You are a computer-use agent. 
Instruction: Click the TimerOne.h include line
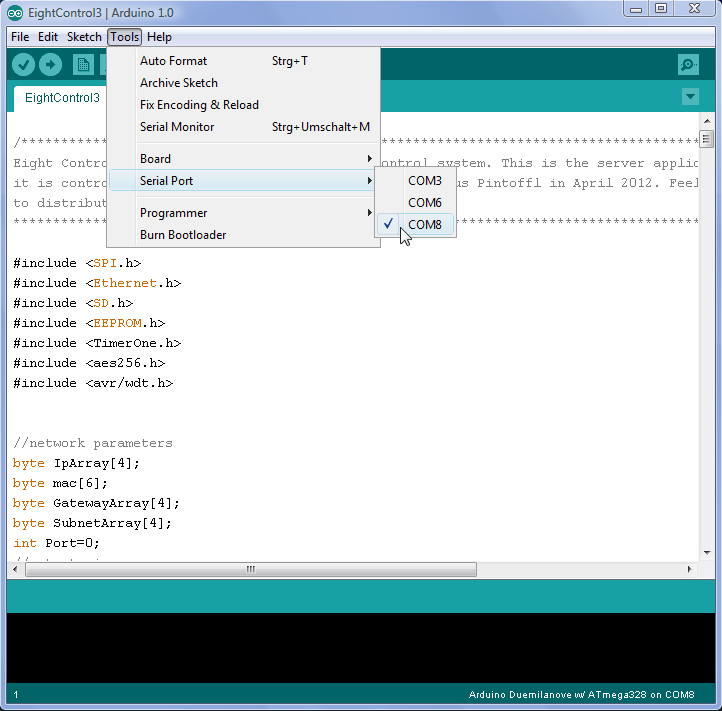click(97, 344)
